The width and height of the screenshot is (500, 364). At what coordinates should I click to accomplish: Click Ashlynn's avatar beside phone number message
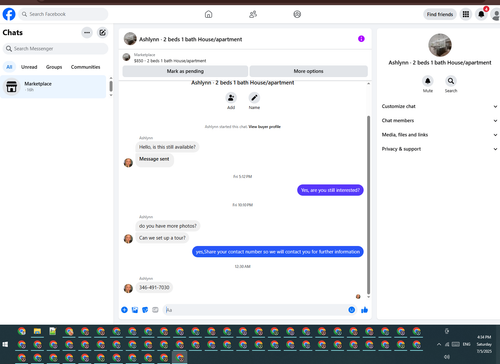pos(128,288)
